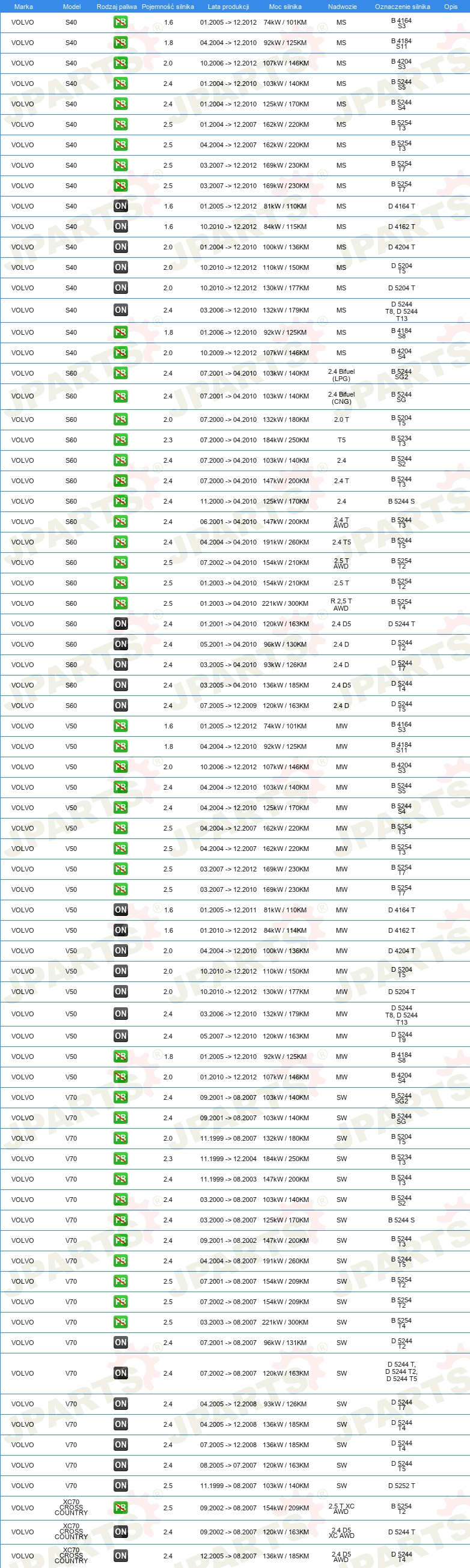Select "D 5244 T8, D 5244 T13" in S40 row
The image size is (470, 1568).
point(402,312)
